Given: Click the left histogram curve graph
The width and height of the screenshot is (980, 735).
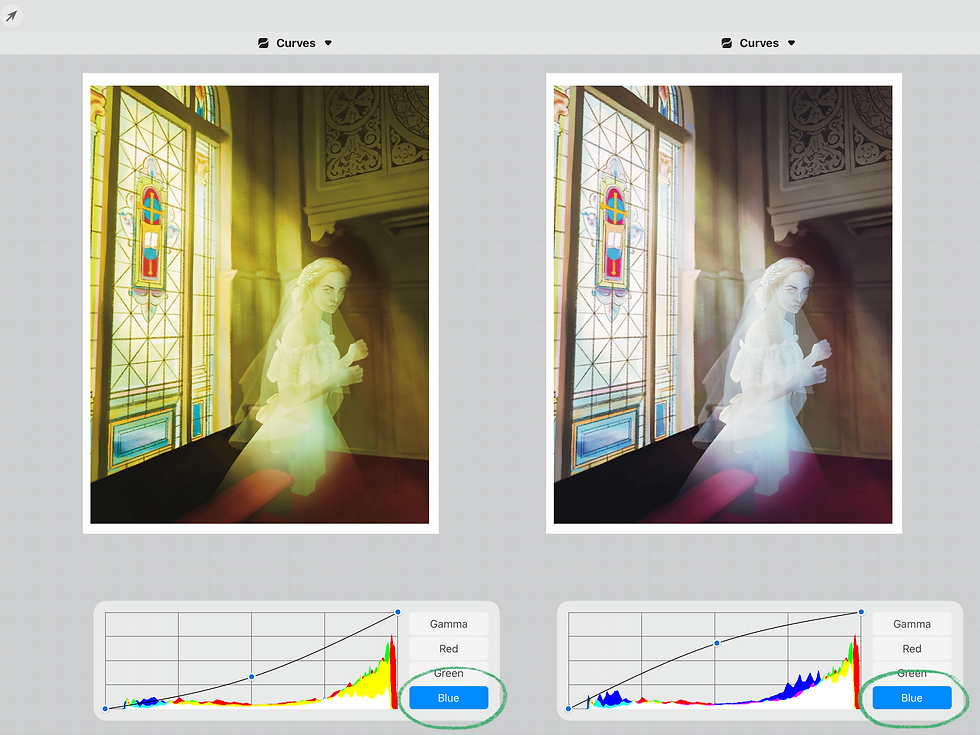Looking at the screenshot, I should click(x=251, y=661).
